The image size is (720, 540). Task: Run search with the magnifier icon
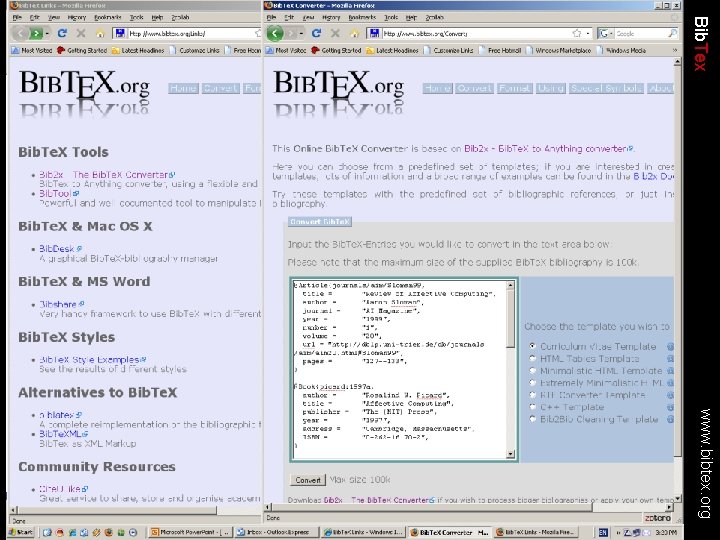673,33
